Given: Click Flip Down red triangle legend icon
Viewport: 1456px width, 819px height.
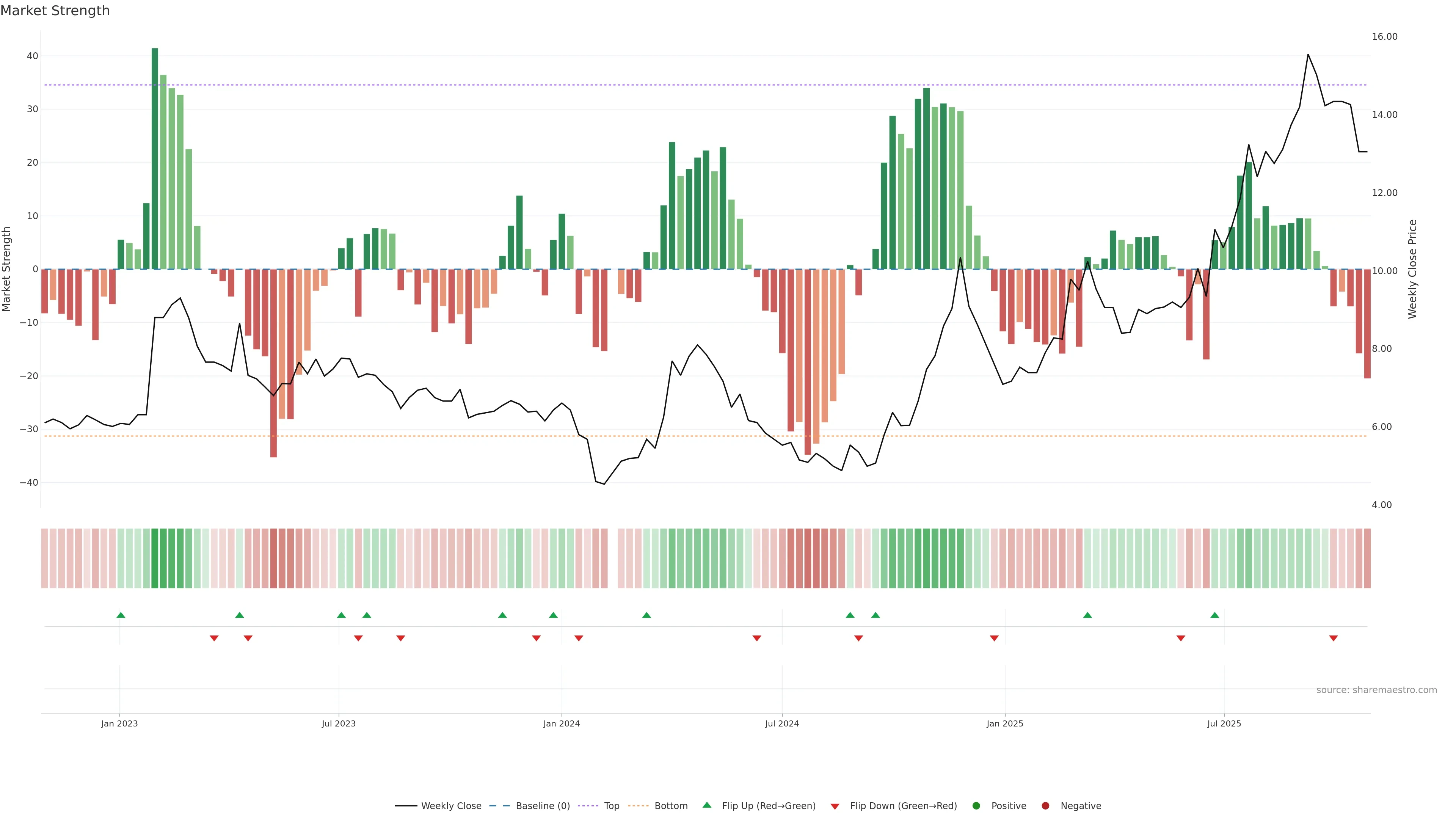Looking at the screenshot, I should pos(835,806).
